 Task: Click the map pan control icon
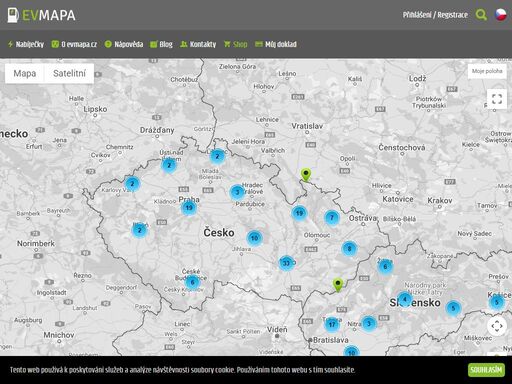click(497, 326)
